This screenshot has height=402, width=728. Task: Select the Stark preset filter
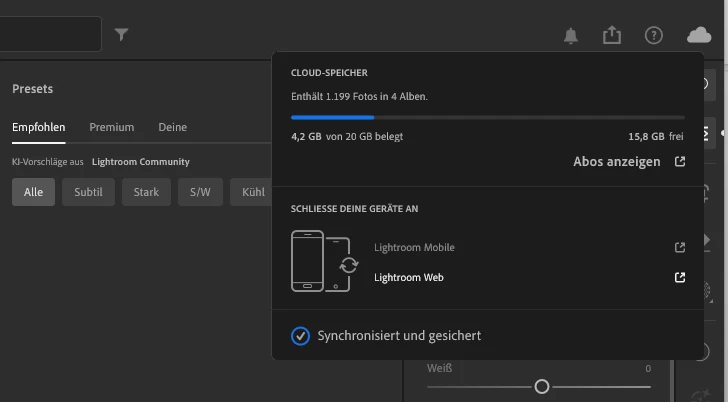146,192
